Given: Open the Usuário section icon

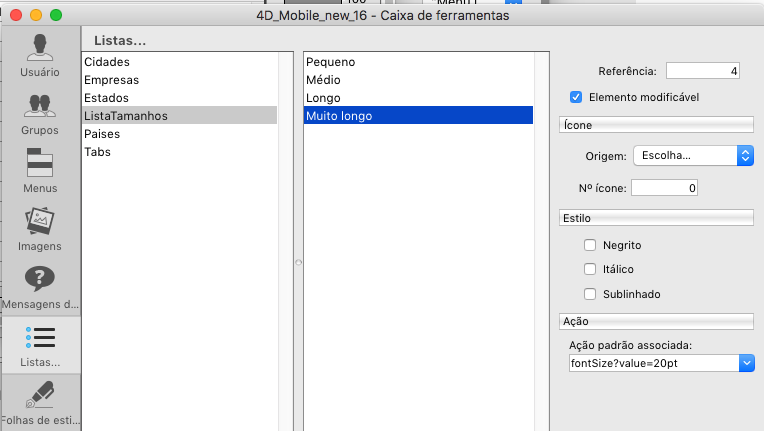Looking at the screenshot, I should pyautogui.click(x=40, y=48).
